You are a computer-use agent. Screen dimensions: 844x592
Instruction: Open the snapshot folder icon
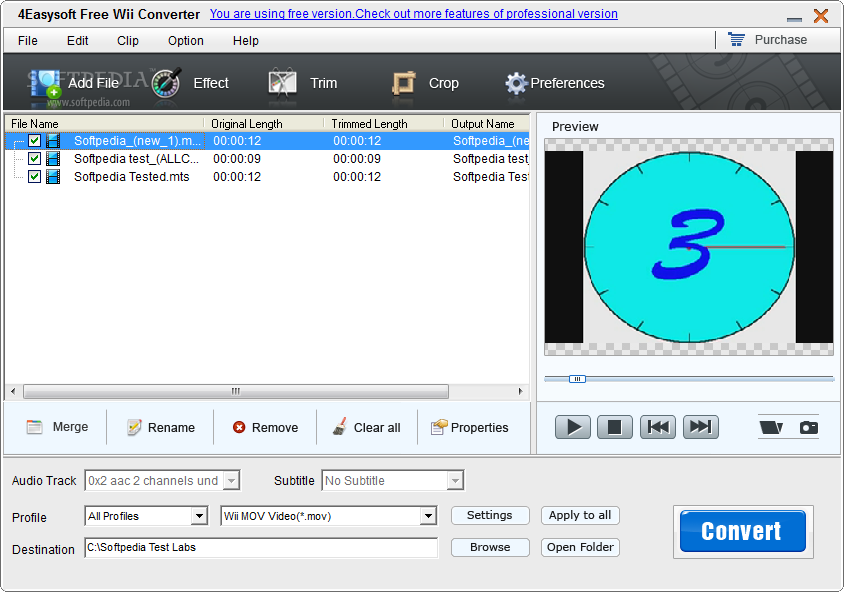[x=771, y=427]
